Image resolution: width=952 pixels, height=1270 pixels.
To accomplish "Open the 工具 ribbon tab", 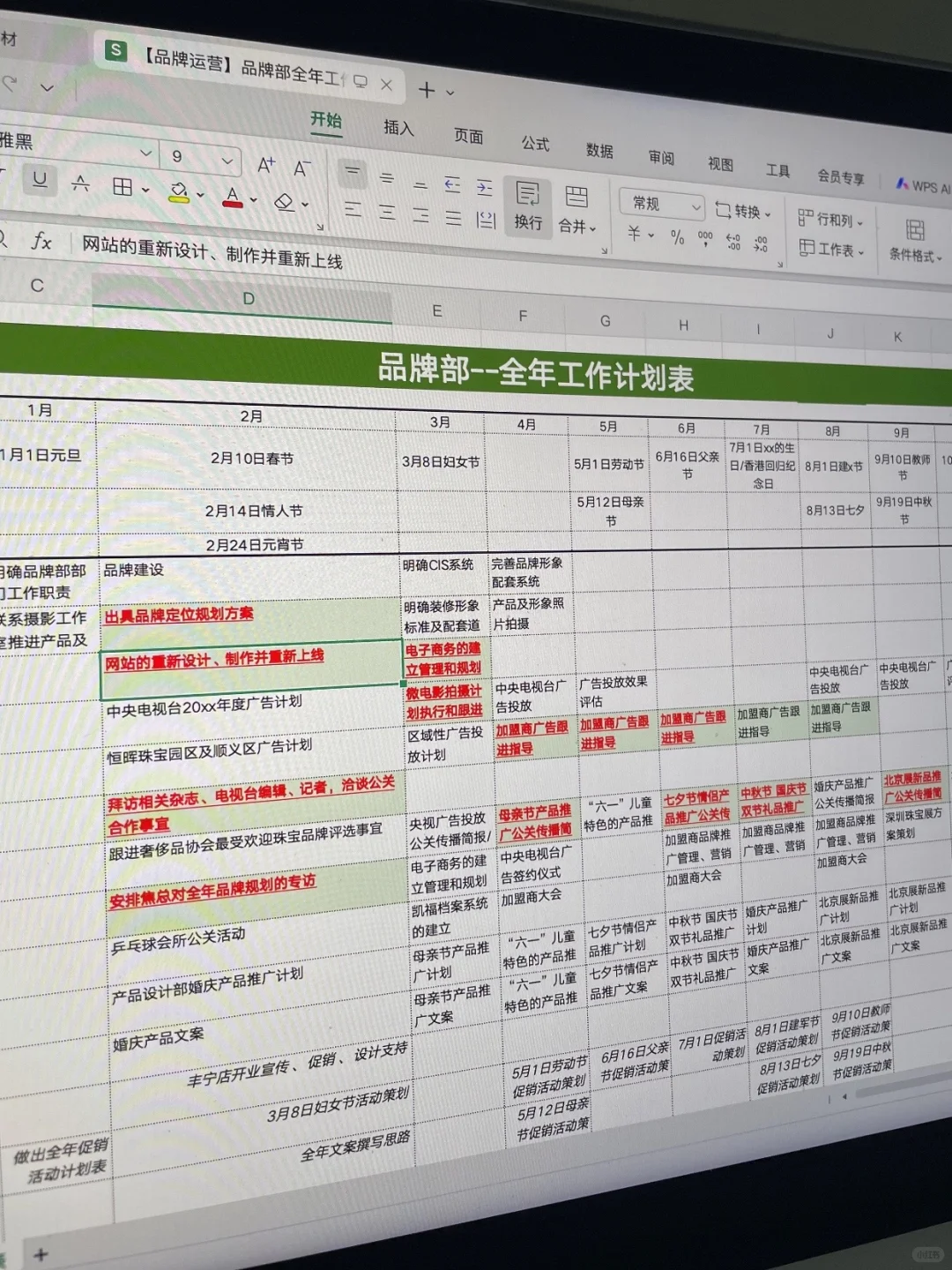I will (x=777, y=170).
